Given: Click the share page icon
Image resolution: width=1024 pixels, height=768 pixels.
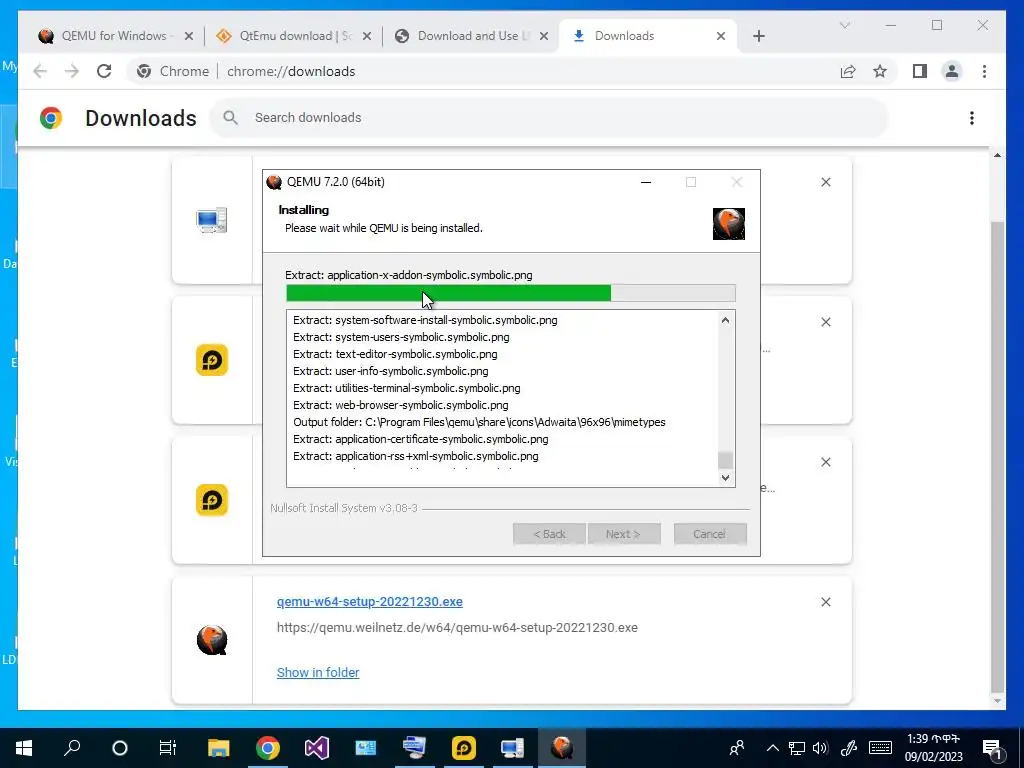Looking at the screenshot, I should [848, 71].
